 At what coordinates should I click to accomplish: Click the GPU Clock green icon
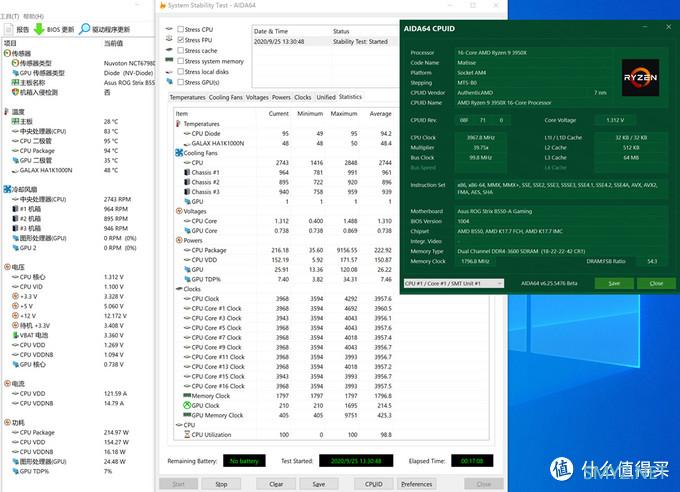coord(187,405)
